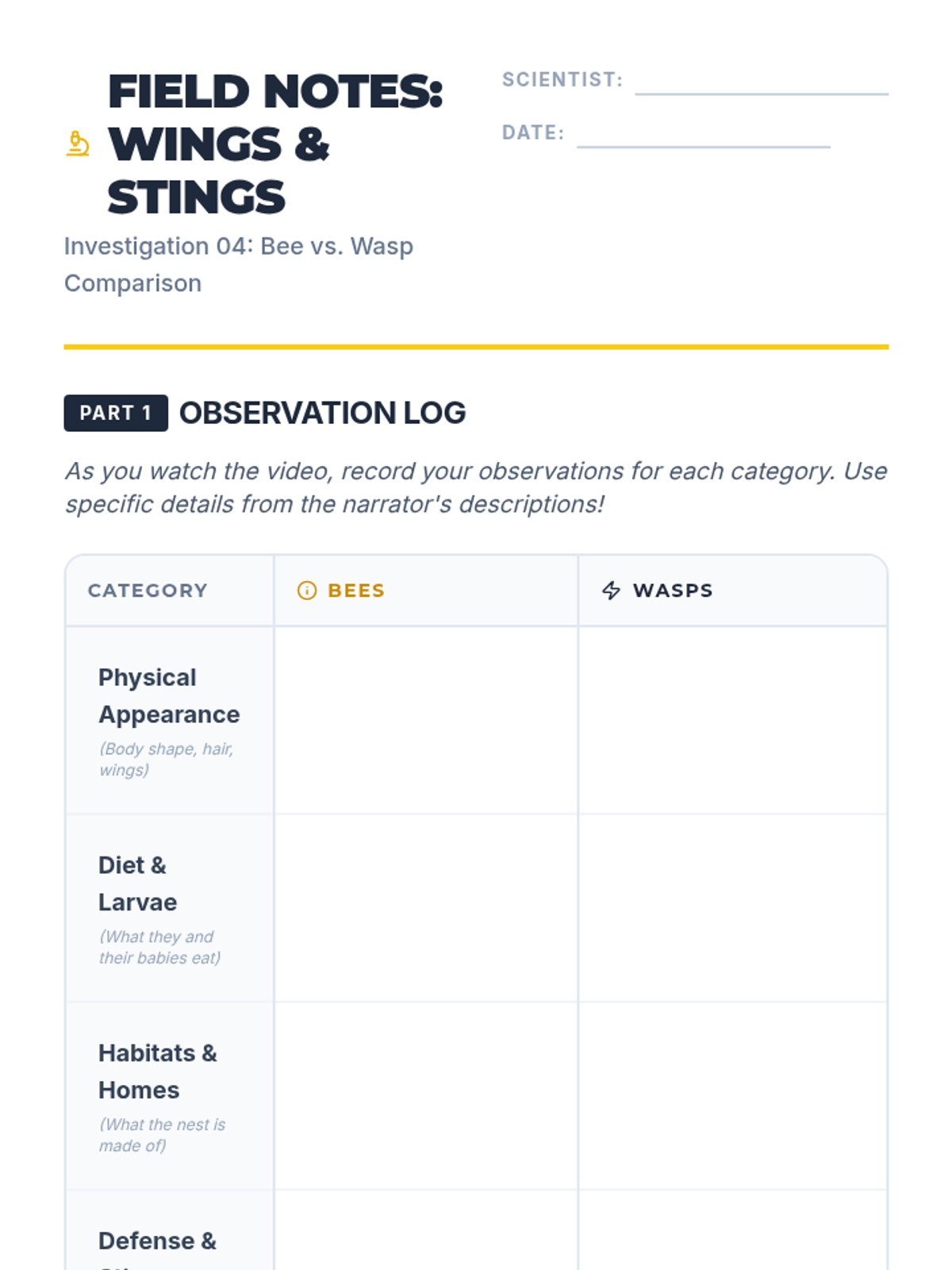Click the yellow divider line under header

click(x=476, y=347)
